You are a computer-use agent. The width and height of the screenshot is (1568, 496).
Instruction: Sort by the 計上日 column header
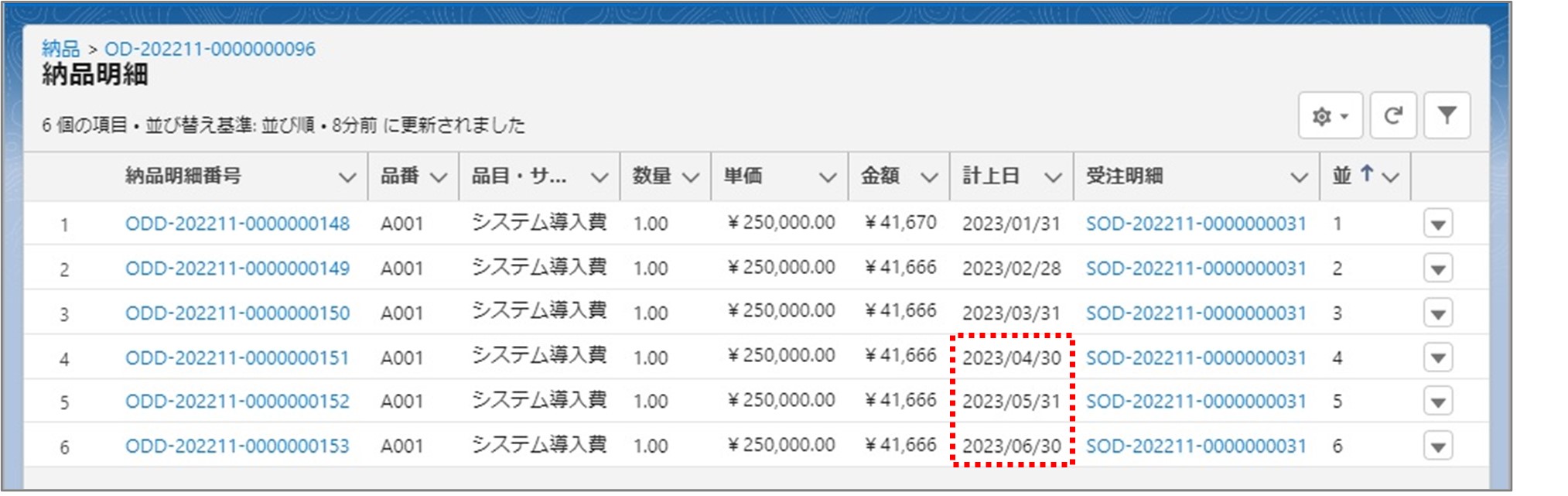pos(991,176)
